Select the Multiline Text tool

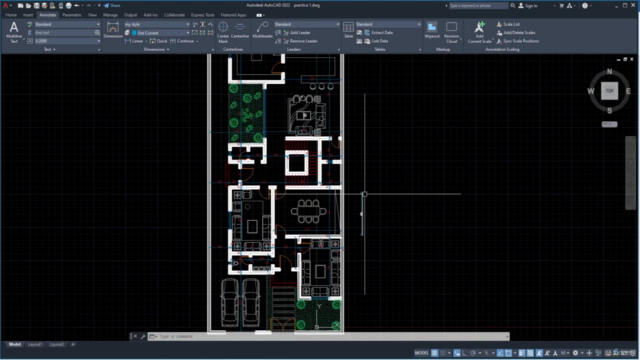coord(14,32)
